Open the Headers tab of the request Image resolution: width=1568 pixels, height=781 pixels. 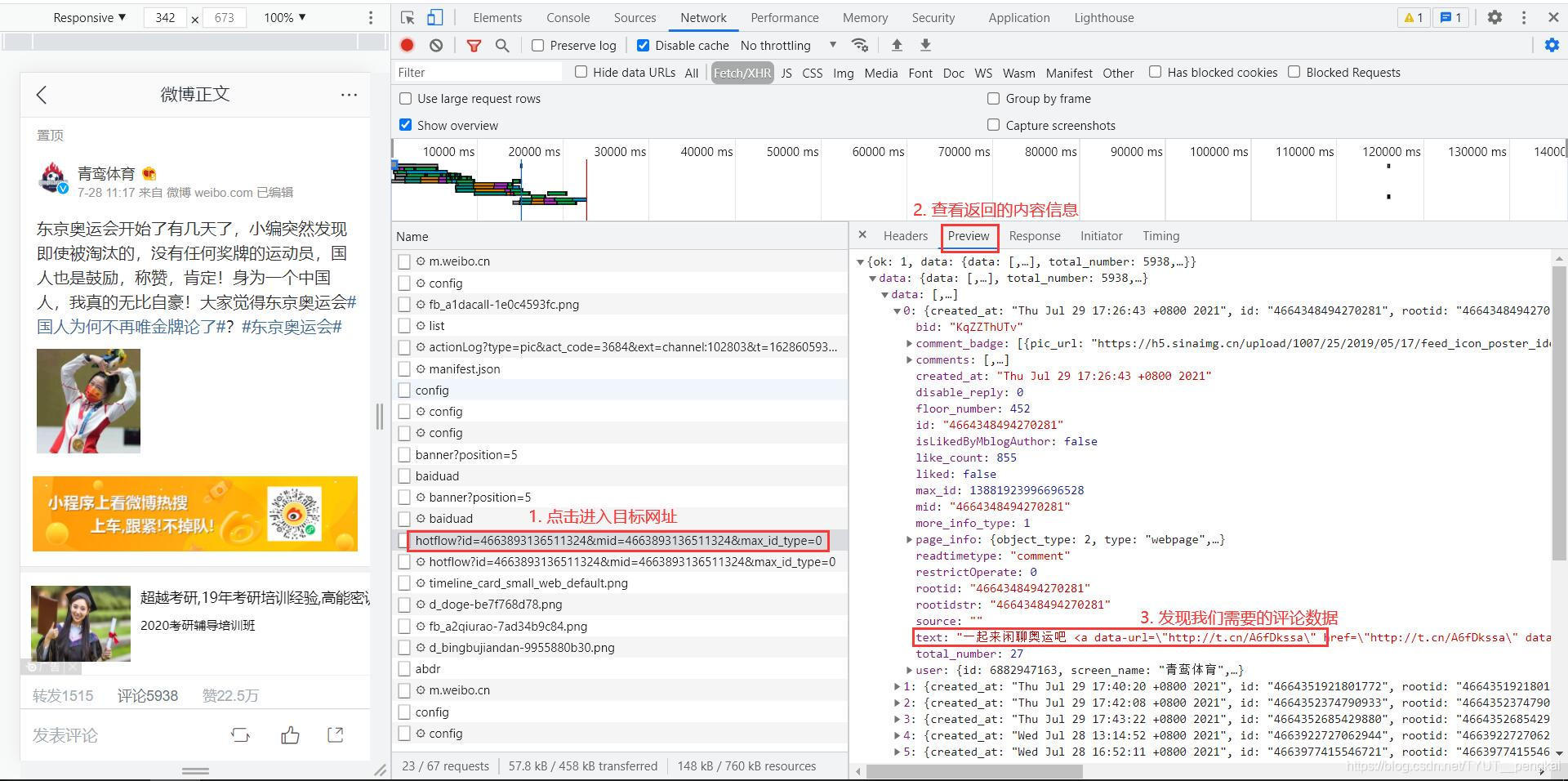pyautogui.click(x=905, y=235)
